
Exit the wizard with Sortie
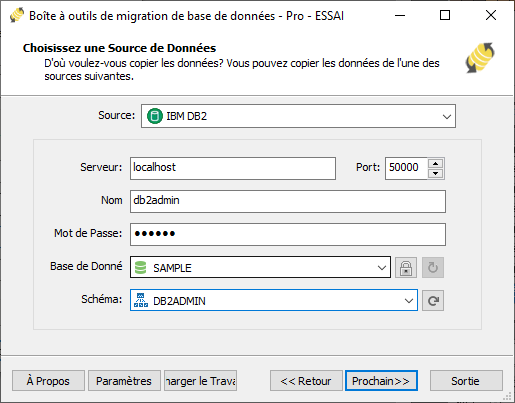pos(466,380)
